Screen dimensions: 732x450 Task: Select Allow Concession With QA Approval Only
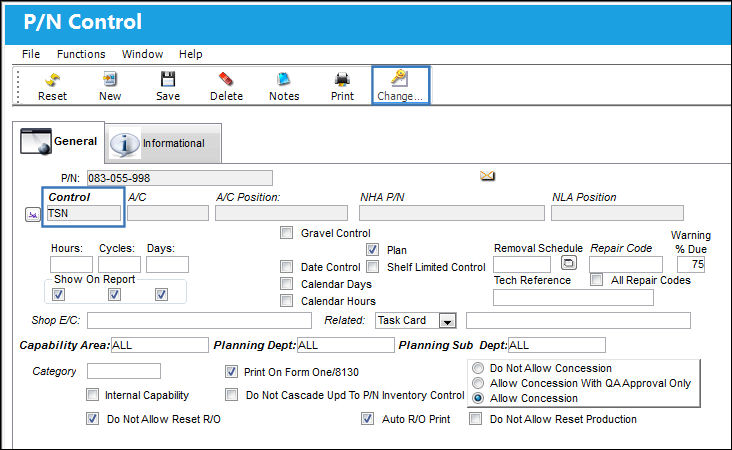click(478, 383)
